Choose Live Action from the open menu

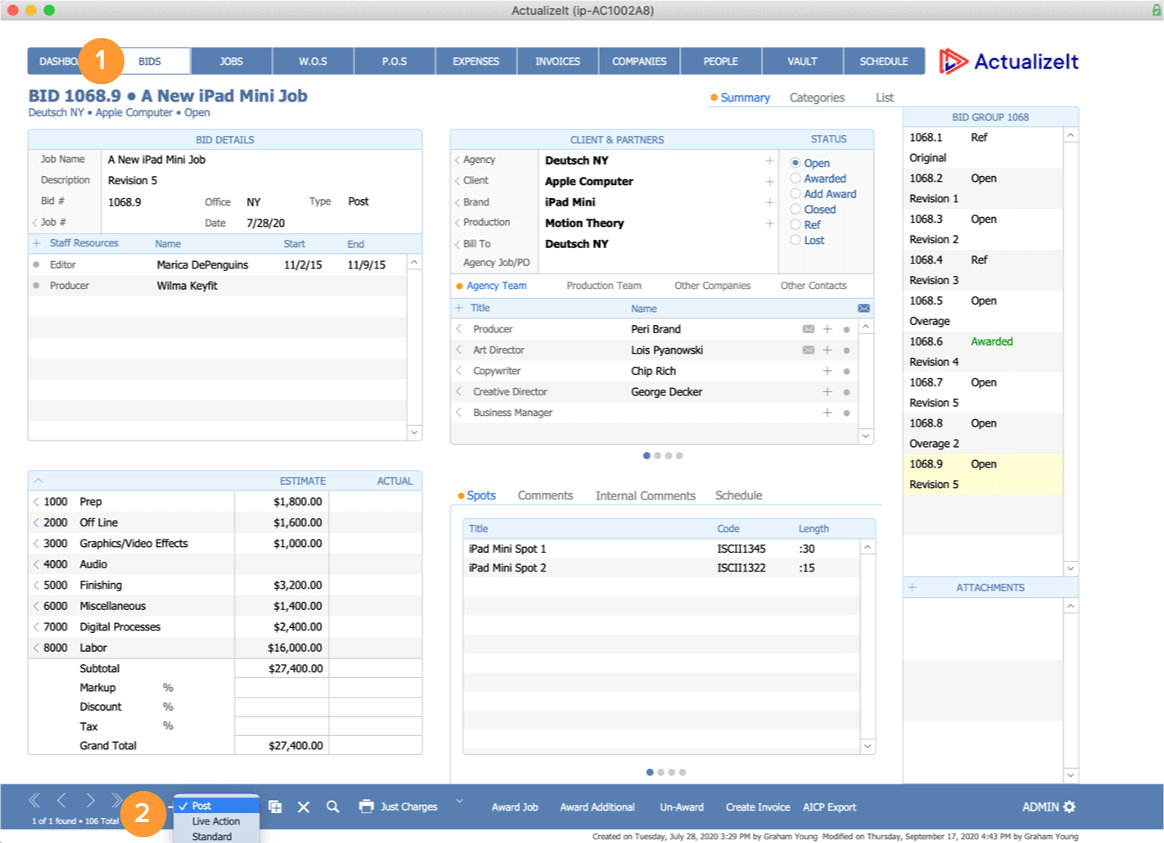point(214,821)
